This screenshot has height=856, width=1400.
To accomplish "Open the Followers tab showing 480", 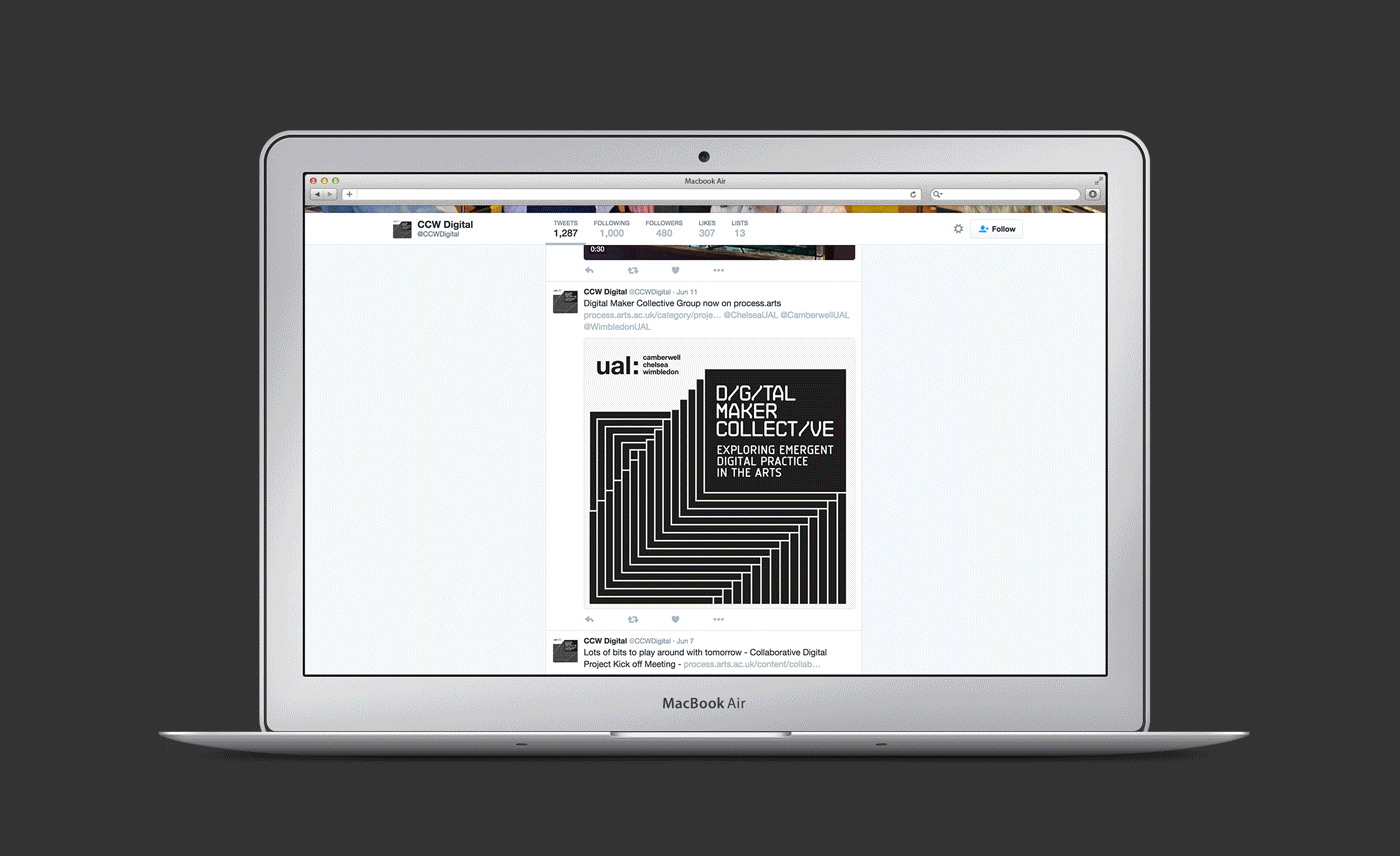I will [x=664, y=229].
